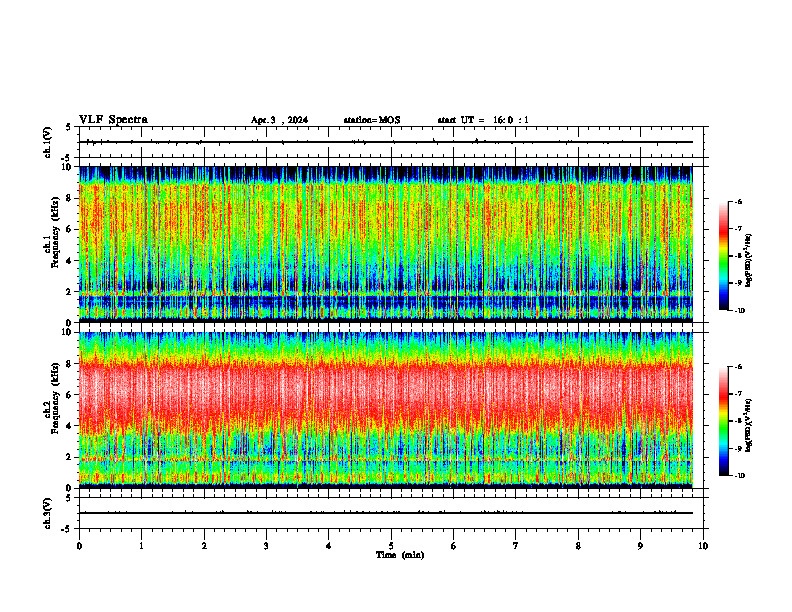Click time axis tick label "10"
The height and width of the screenshot is (612, 792).
point(703,546)
